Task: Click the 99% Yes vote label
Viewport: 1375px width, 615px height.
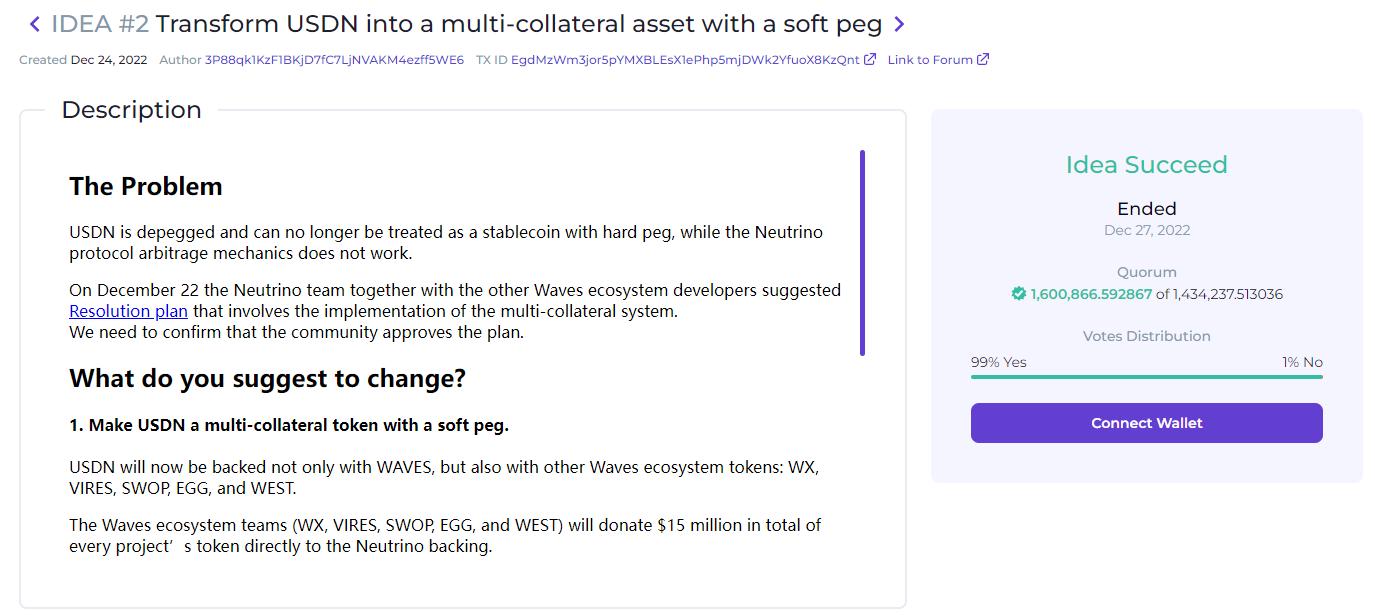Action: tap(998, 362)
